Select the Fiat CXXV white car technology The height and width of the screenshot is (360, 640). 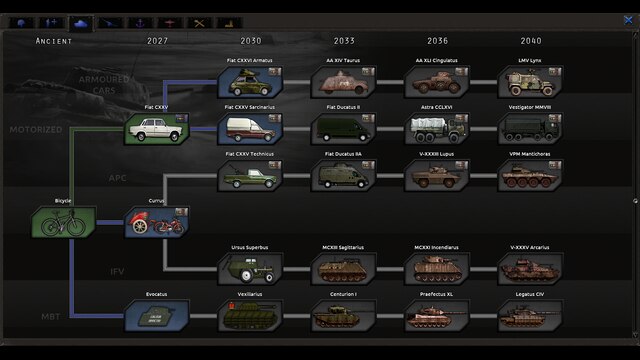point(157,129)
